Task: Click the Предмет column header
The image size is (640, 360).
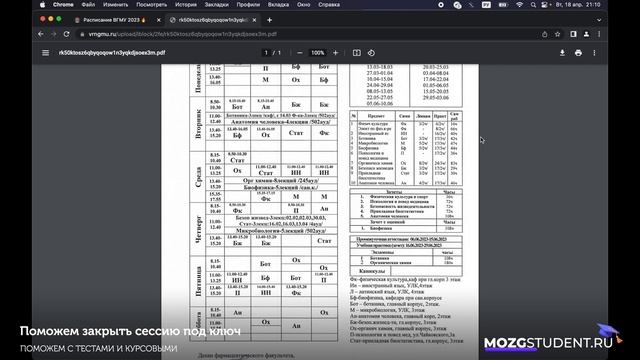Action: tap(376, 116)
